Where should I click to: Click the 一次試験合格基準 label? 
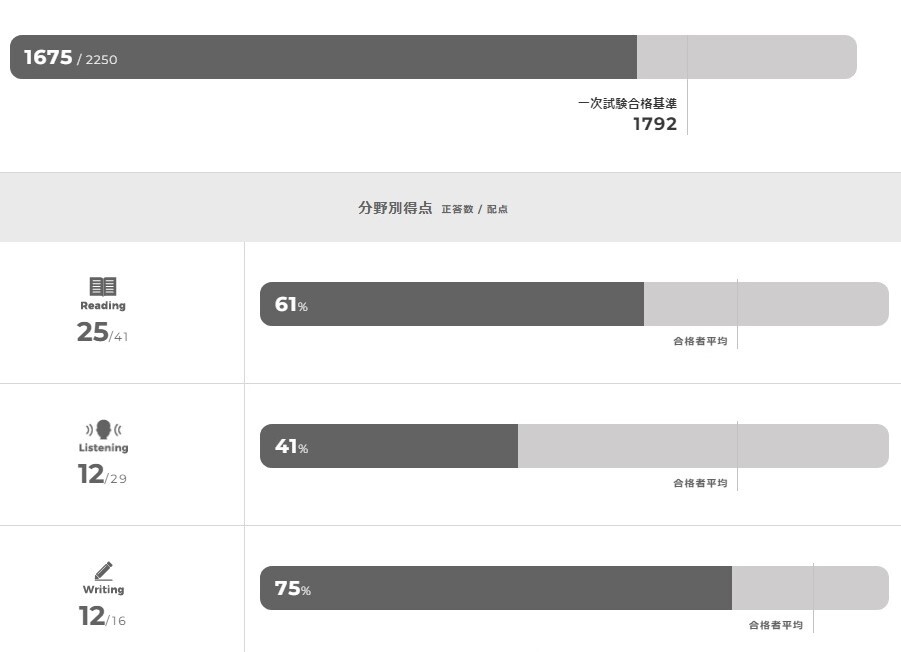pos(627,103)
